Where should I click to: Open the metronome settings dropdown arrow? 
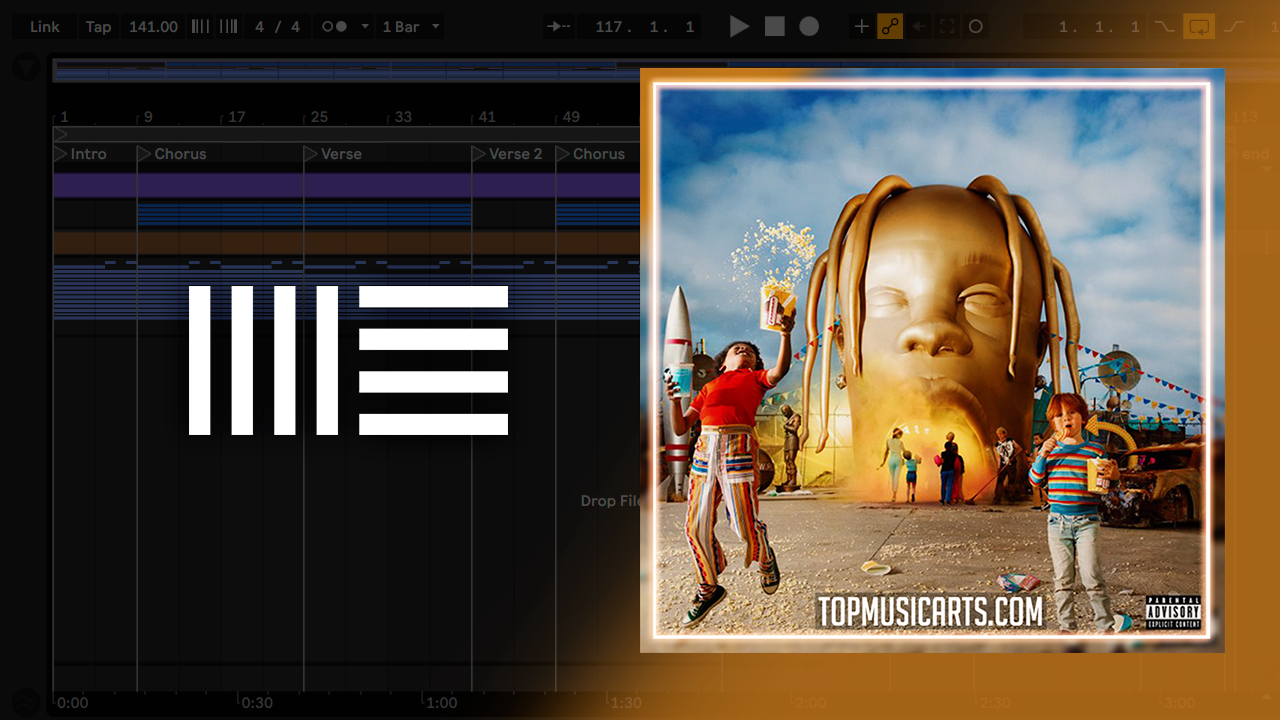pyautogui.click(x=365, y=27)
